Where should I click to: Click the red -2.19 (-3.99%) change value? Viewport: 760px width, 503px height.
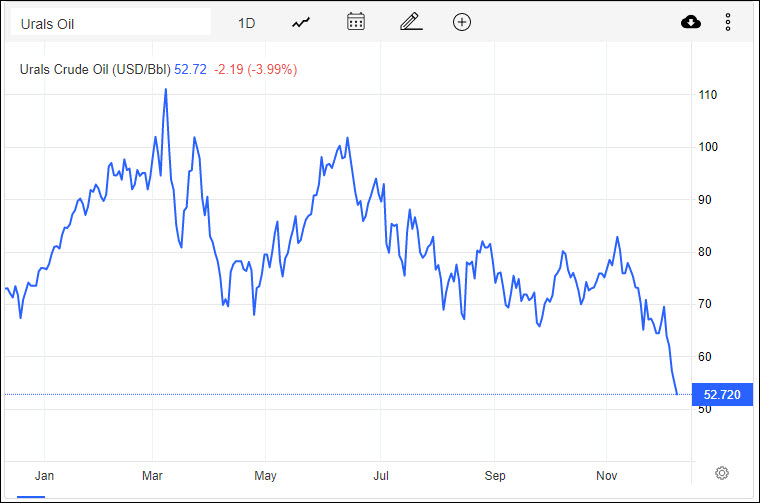click(255, 70)
